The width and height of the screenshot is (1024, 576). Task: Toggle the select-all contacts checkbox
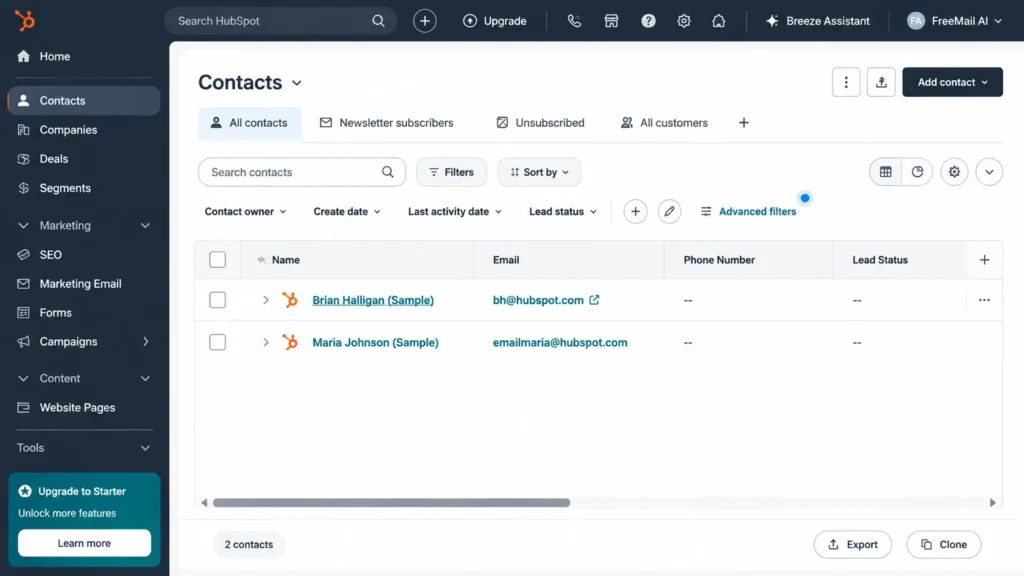(217, 260)
